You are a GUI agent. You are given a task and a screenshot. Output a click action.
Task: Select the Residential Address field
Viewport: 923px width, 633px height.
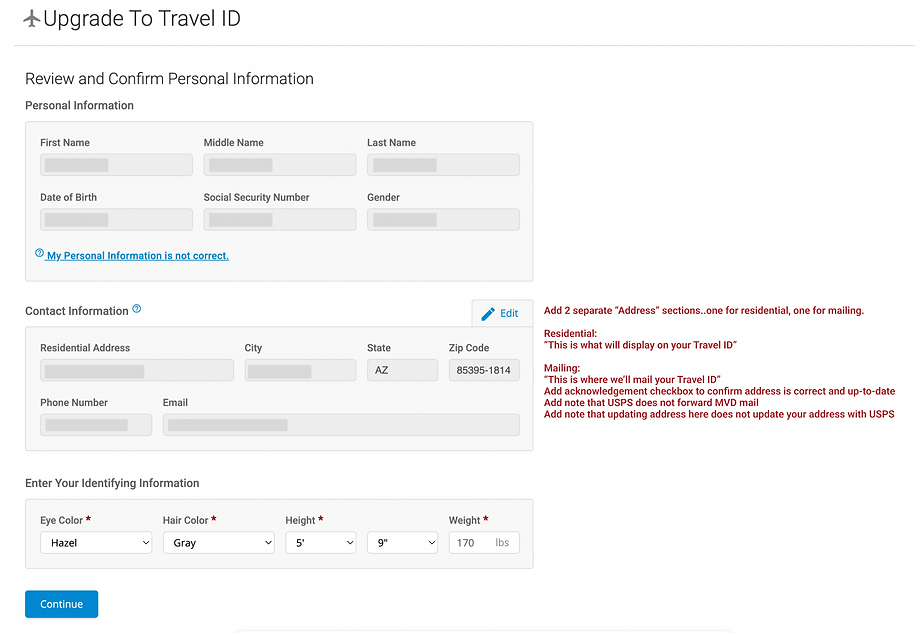coord(137,371)
